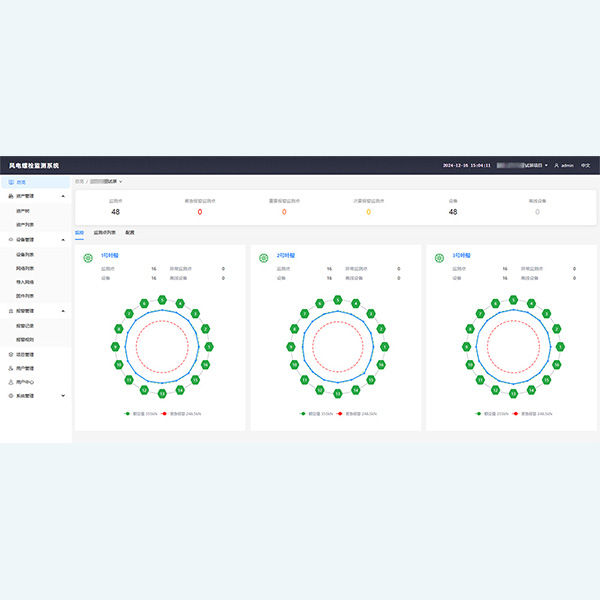Open the 2号呤樱 title link
This screenshot has width=600, height=600.
click(x=285, y=256)
